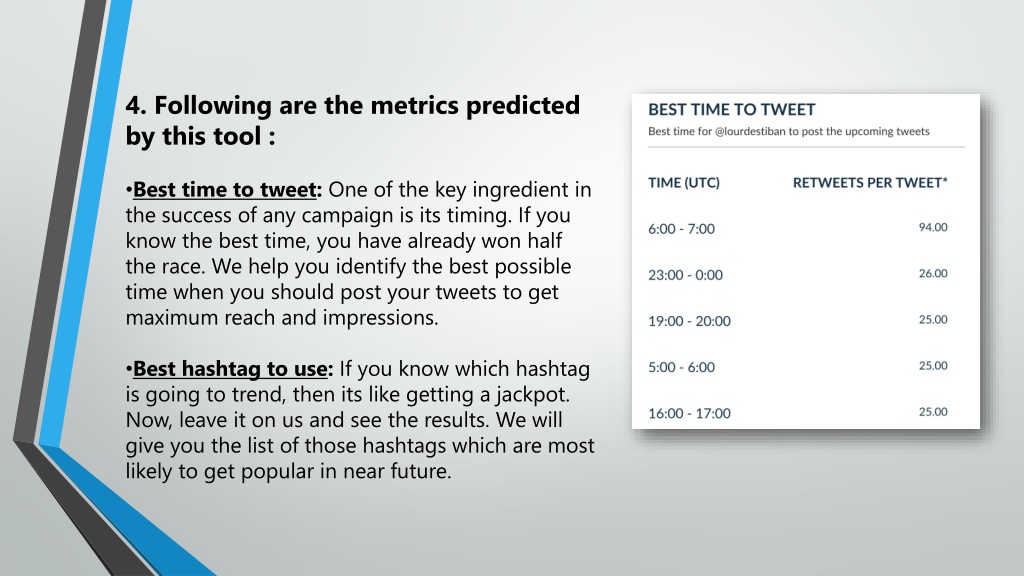Viewport: 1024px width, 576px height.
Task: Select the 19:00 - 20:00 time row
Action: coord(797,321)
